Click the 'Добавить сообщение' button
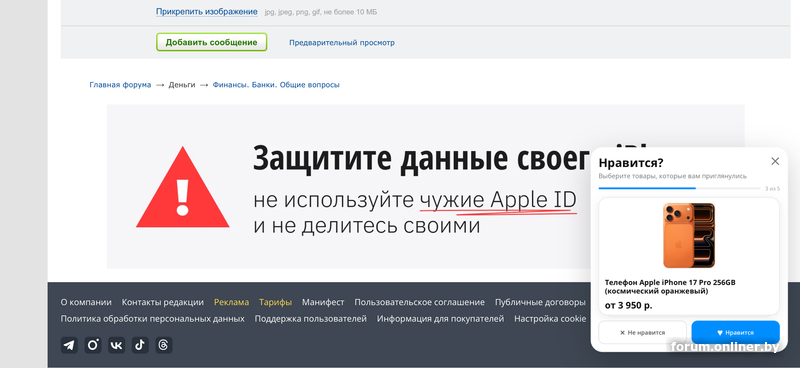This screenshot has width=800, height=368. tap(211, 42)
